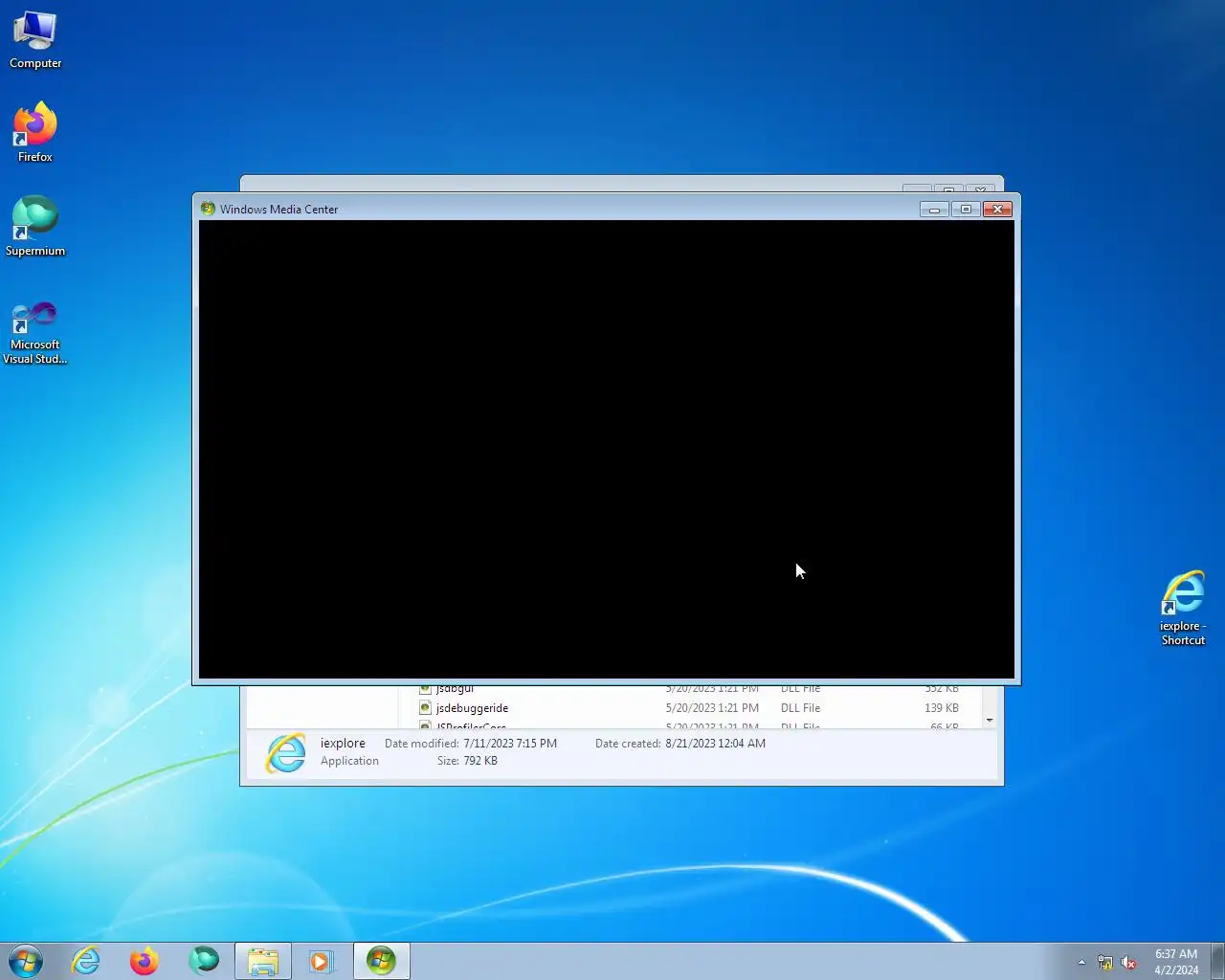Click the Date modified value 7/11/2023 7:15 PM
Viewport: 1225px width, 980px height.
click(510, 744)
